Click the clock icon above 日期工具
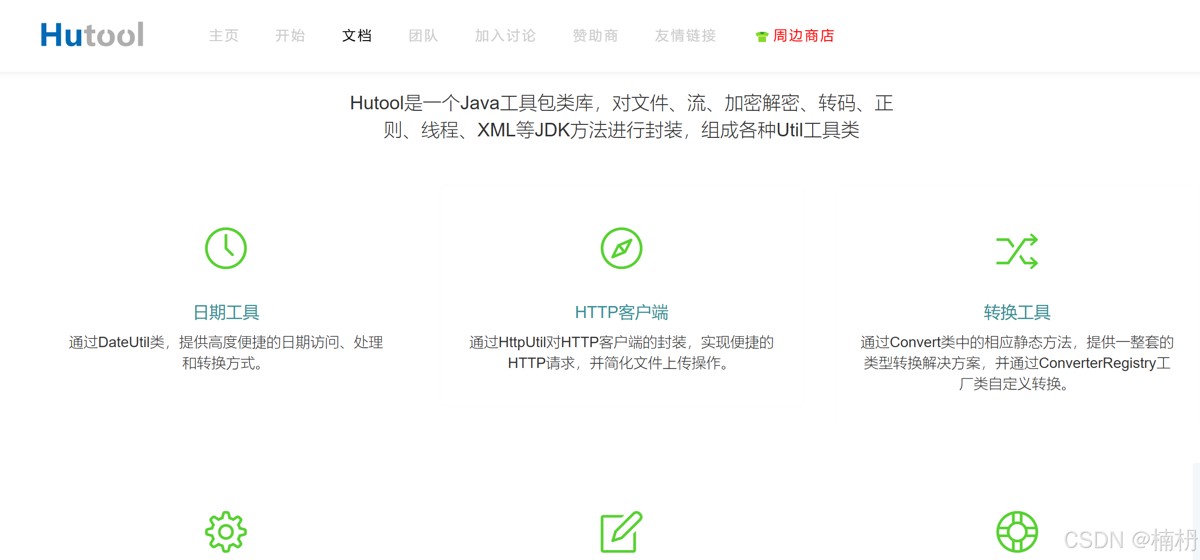The width and height of the screenshot is (1200, 560). click(x=226, y=248)
